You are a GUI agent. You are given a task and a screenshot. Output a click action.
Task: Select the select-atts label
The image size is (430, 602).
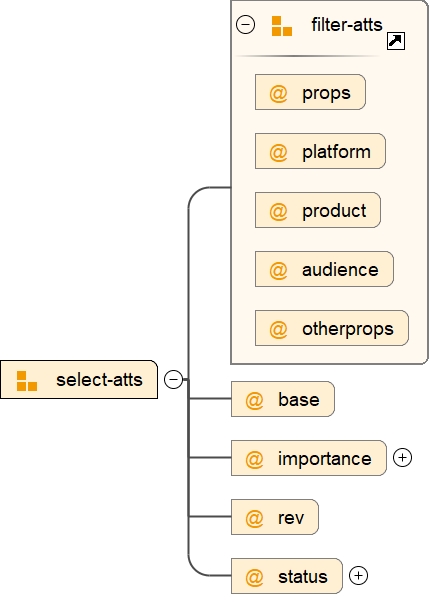tap(99, 380)
